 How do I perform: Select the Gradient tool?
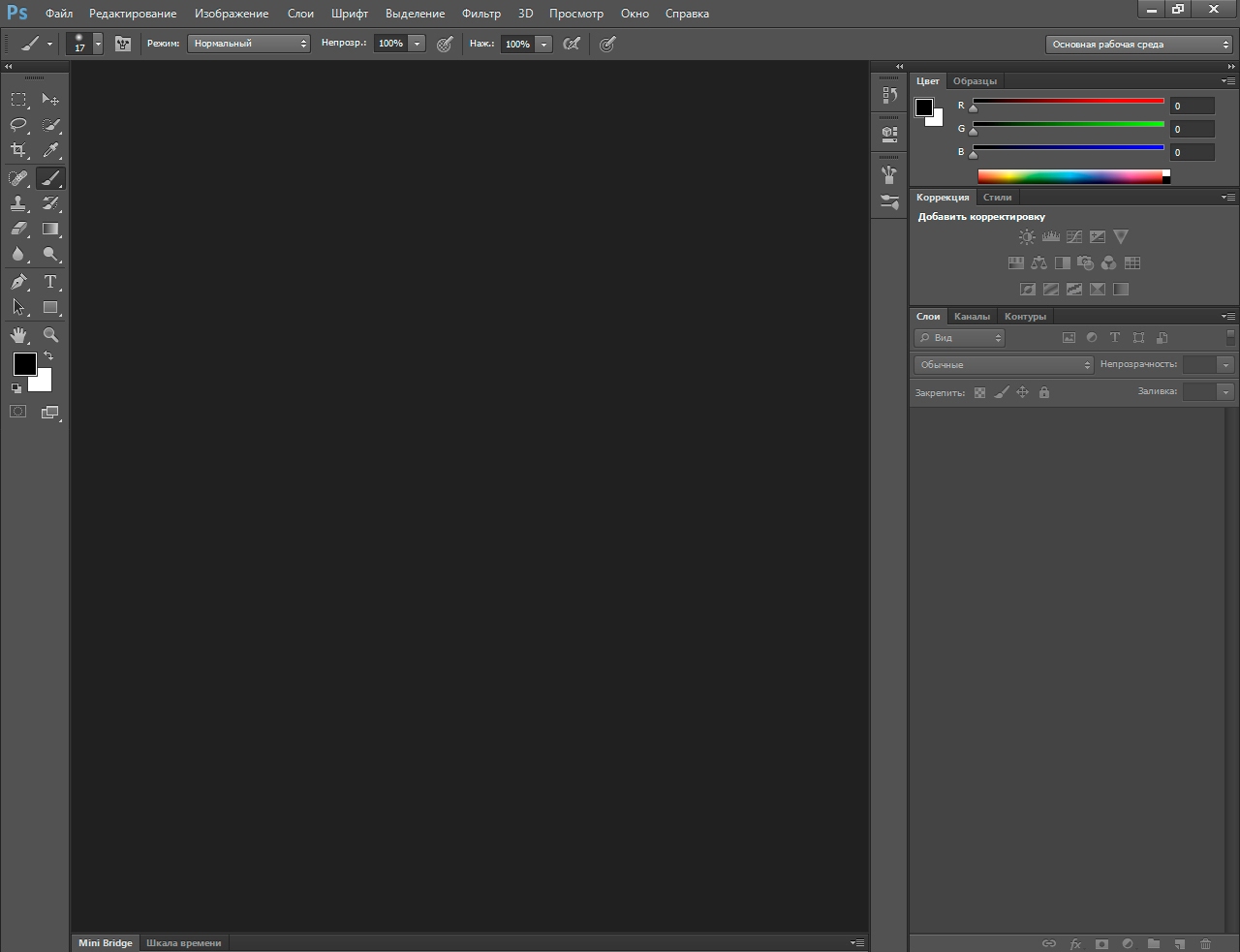point(50,229)
